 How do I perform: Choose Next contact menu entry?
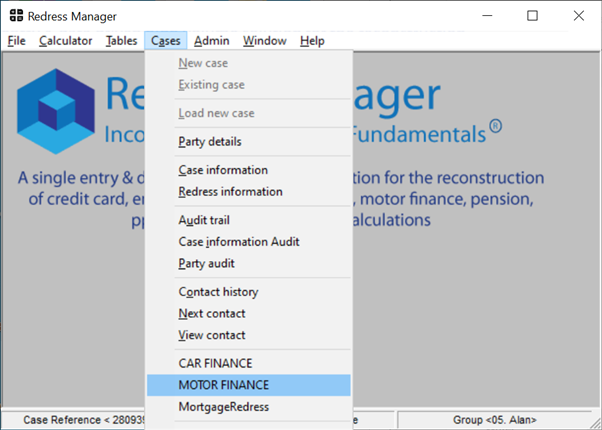pyautogui.click(x=248, y=314)
